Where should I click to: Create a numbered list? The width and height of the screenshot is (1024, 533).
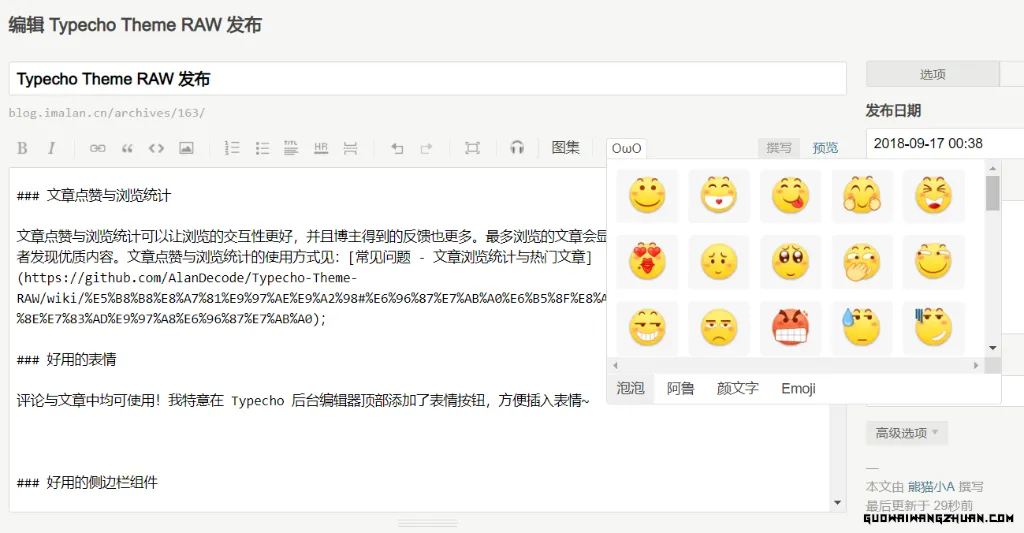[x=232, y=148]
